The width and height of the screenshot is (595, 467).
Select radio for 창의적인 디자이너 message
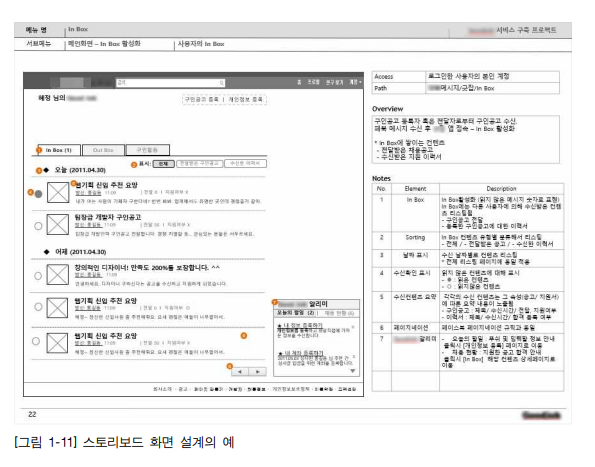point(38,276)
